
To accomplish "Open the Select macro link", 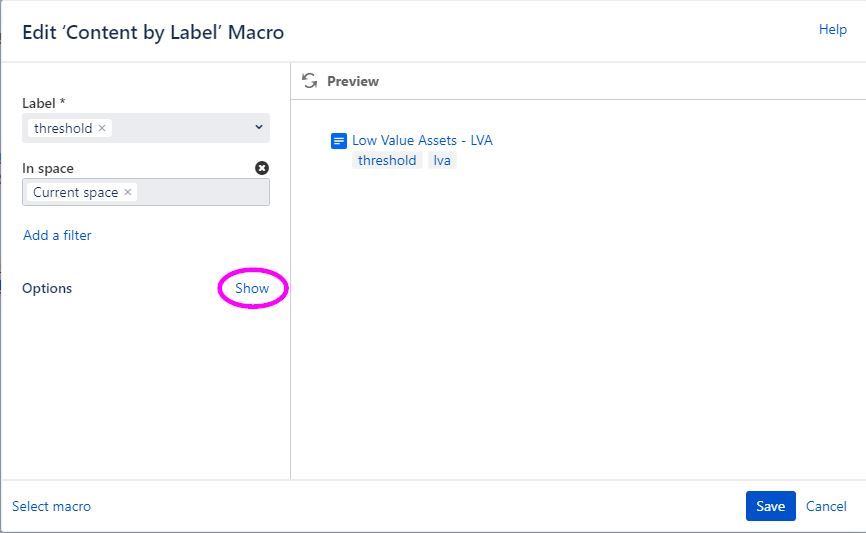I will 51,506.
